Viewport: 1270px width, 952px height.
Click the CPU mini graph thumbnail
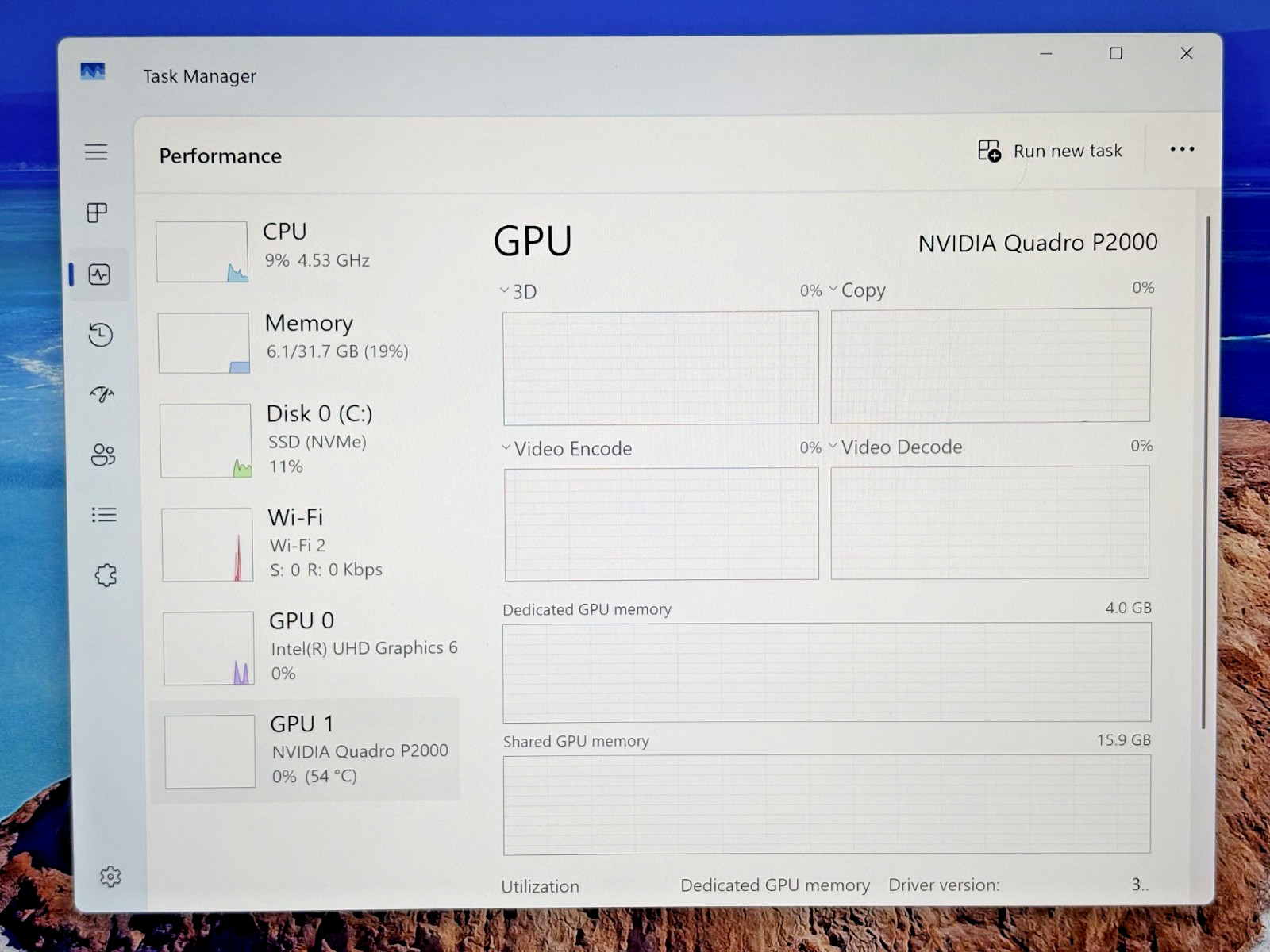[202, 251]
